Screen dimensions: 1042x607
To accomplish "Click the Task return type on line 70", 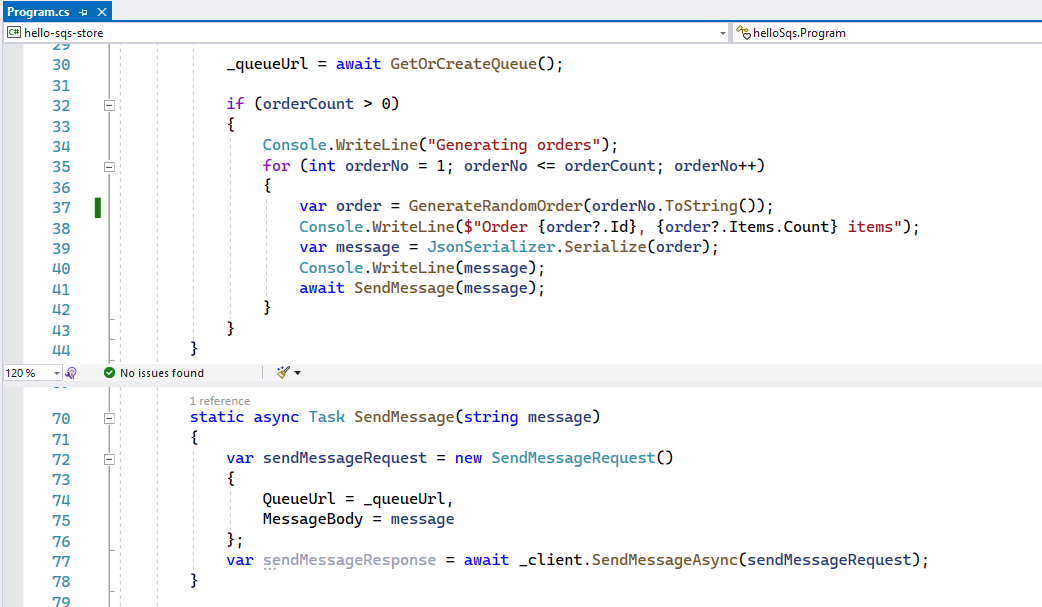I will (326, 417).
